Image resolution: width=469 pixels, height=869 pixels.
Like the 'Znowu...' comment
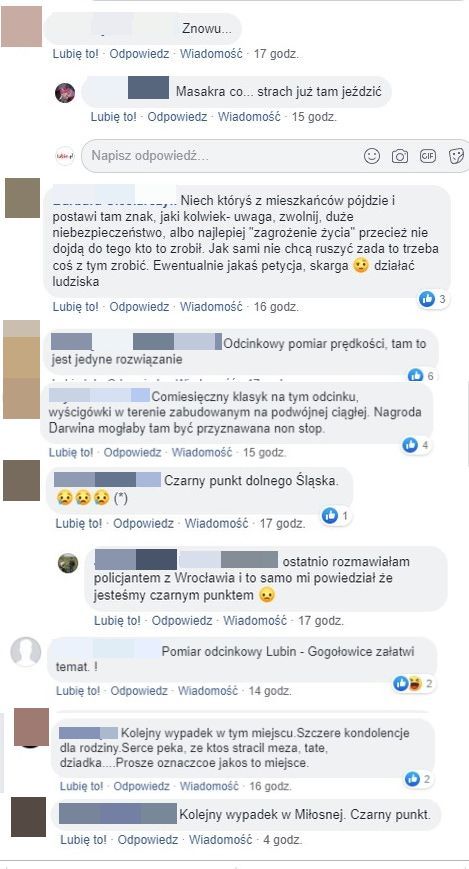tap(75, 54)
